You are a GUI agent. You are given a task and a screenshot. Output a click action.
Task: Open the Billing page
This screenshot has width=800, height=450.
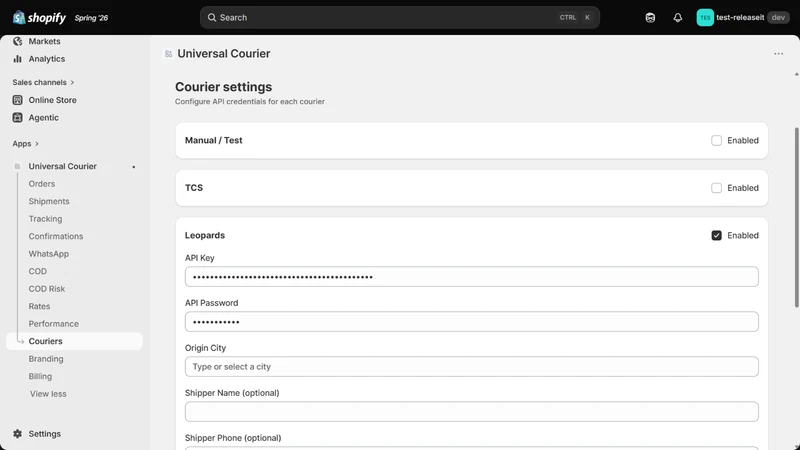pos(40,377)
